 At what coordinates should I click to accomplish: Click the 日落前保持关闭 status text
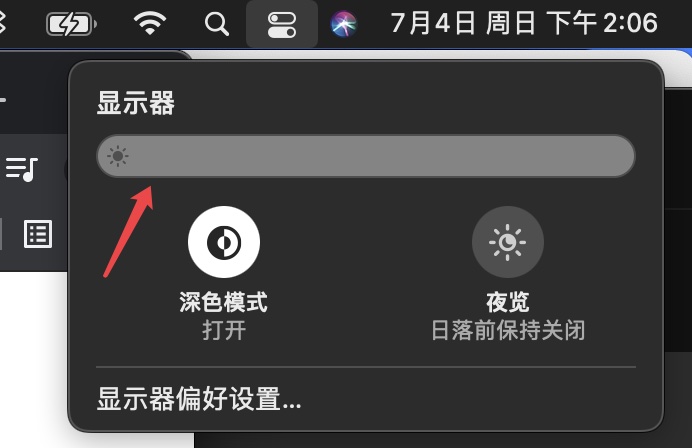click(x=508, y=330)
